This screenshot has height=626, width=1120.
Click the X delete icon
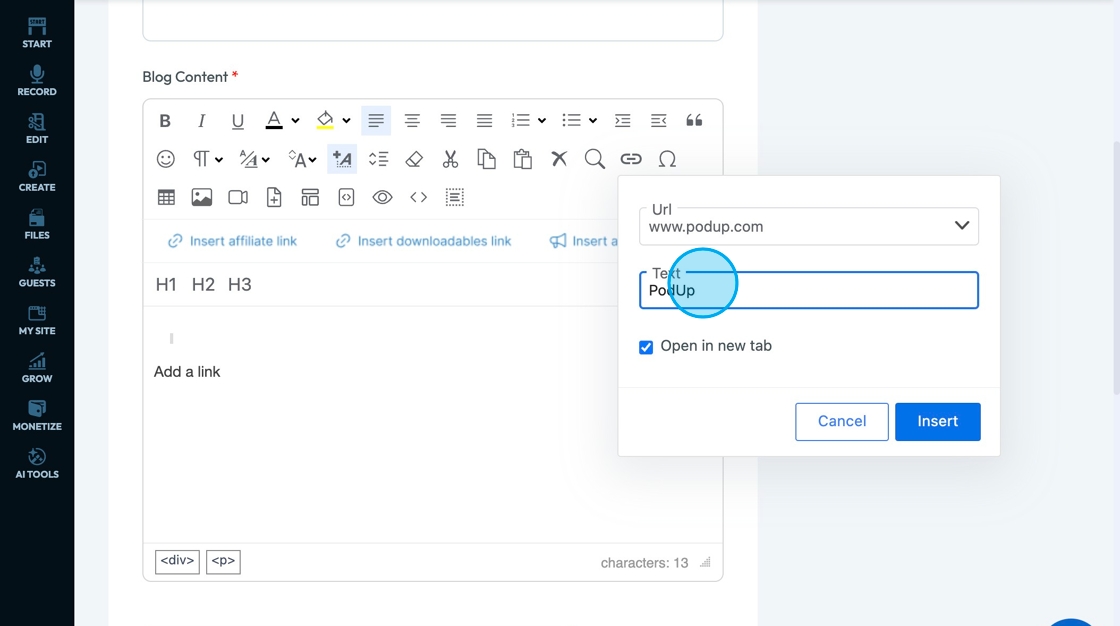pyautogui.click(x=559, y=159)
